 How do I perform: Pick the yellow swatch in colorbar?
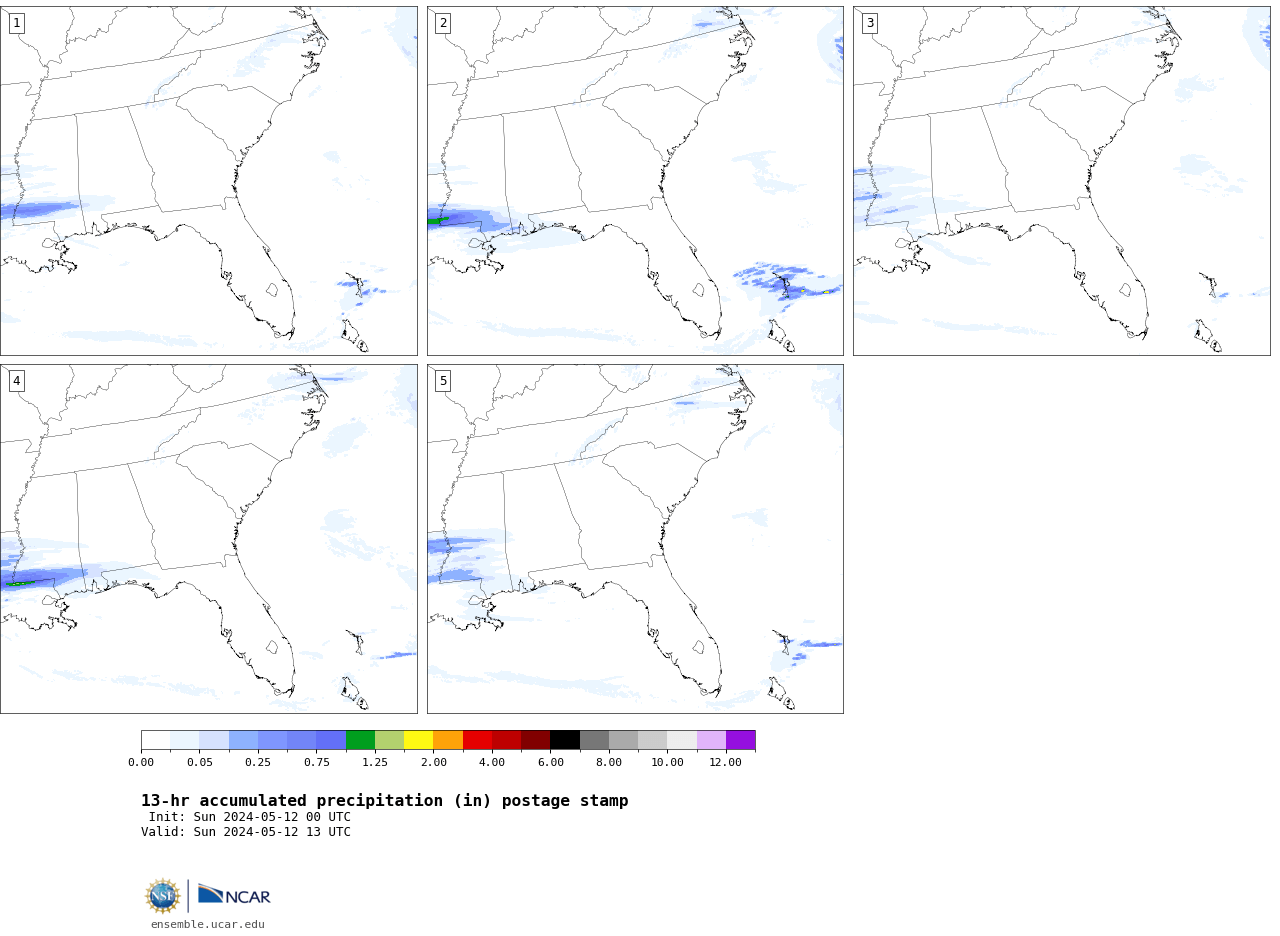[x=419, y=740]
